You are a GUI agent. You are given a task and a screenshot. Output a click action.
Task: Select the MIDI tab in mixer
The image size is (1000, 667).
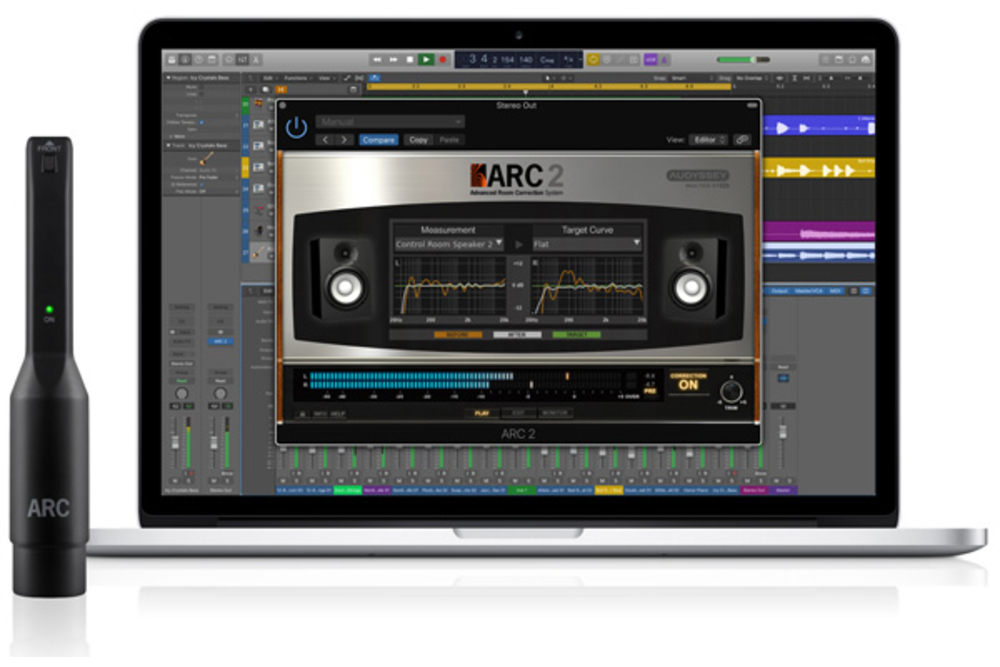click(x=835, y=291)
